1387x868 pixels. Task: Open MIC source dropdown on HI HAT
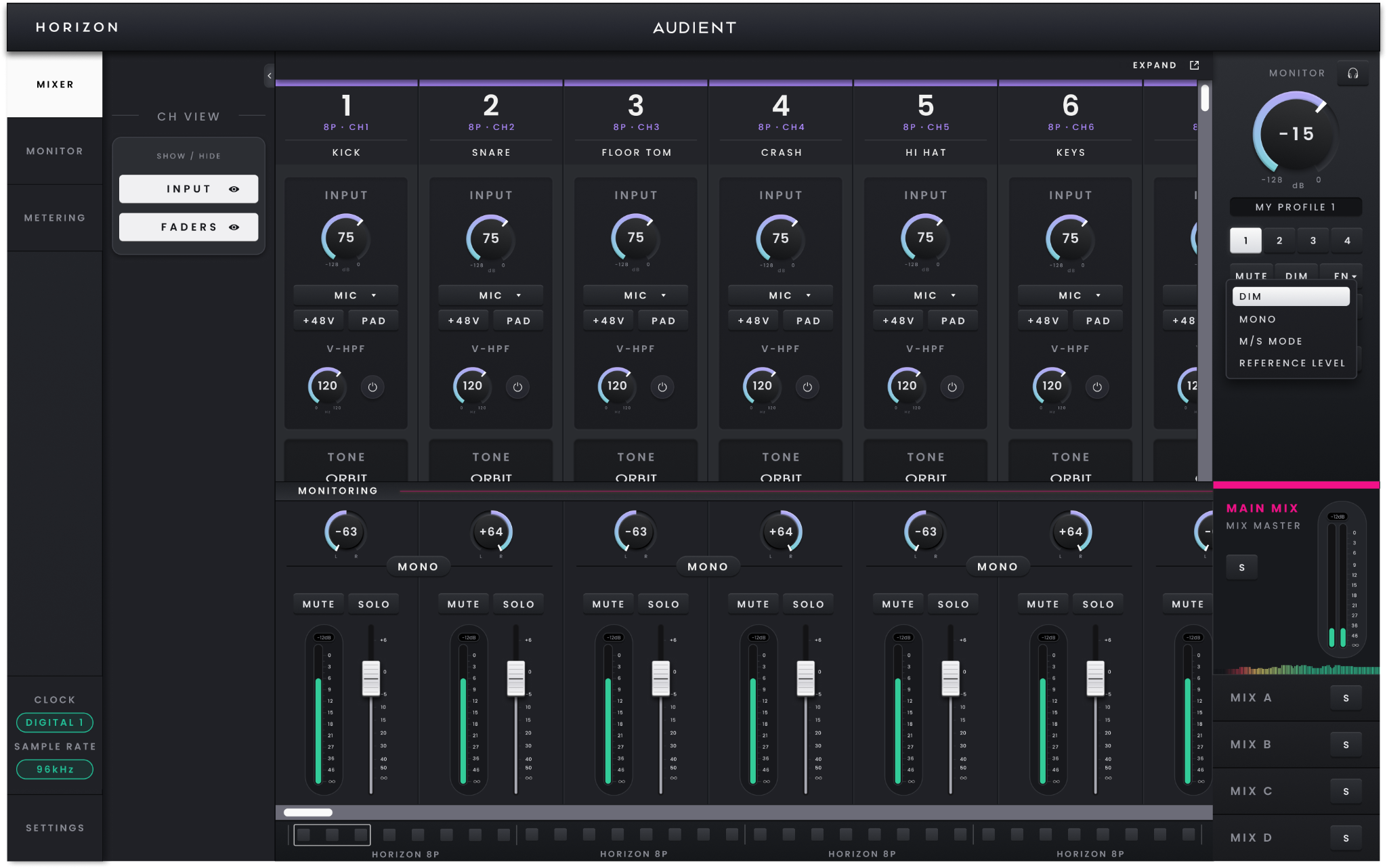click(x=925, y=295)
